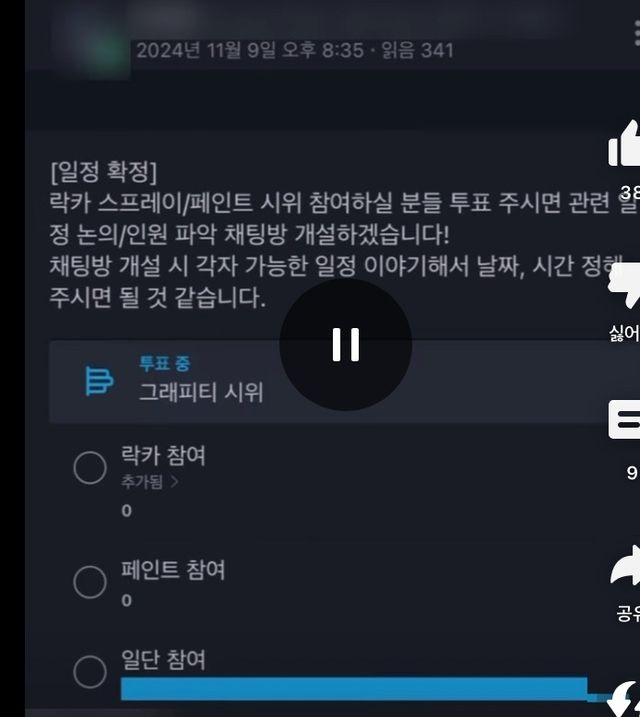The height and width of the screenshot is (717, 640).
Task: Tap the thumbs-down dislike icon
Action: tap(624, 285)
